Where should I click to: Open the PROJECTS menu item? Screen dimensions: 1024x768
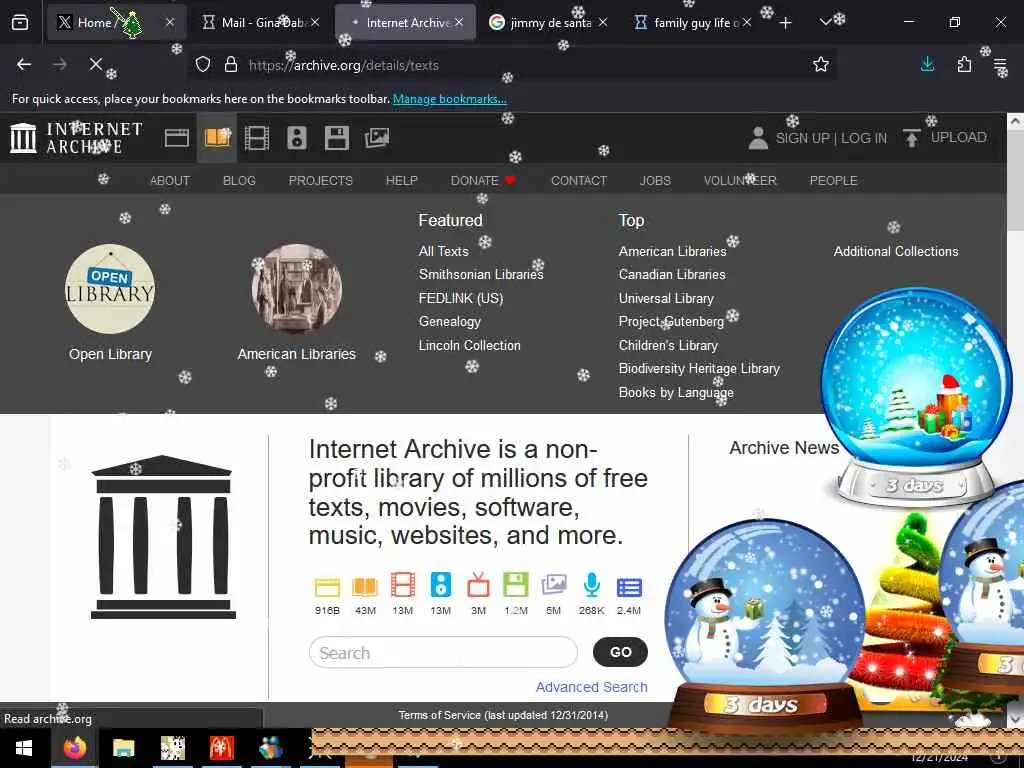click(321, 181)
